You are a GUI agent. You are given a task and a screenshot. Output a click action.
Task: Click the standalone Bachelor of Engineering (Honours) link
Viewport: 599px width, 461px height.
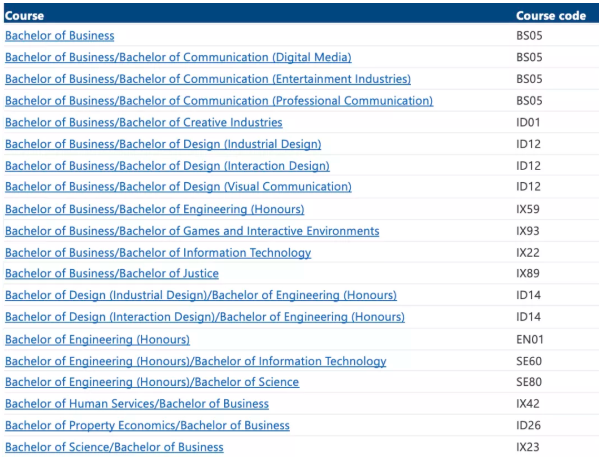pyautogui.click(x=97, y=340)
